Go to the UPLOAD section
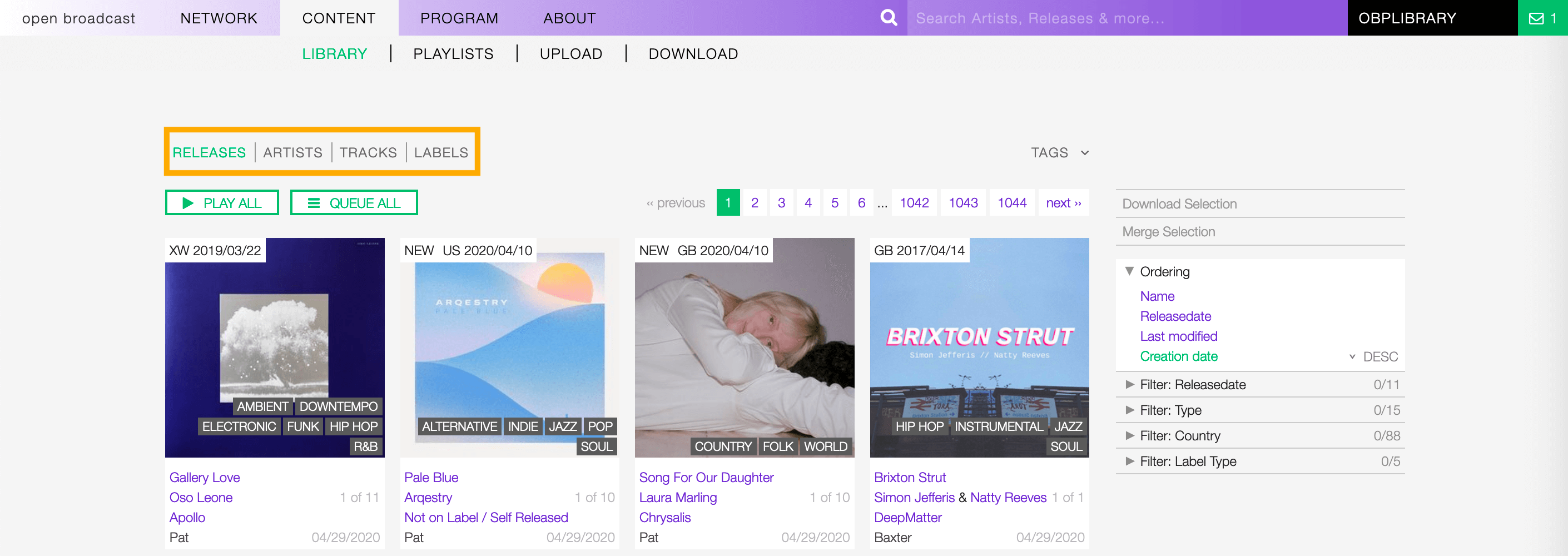1568x556 pixels. coord(571,53)
